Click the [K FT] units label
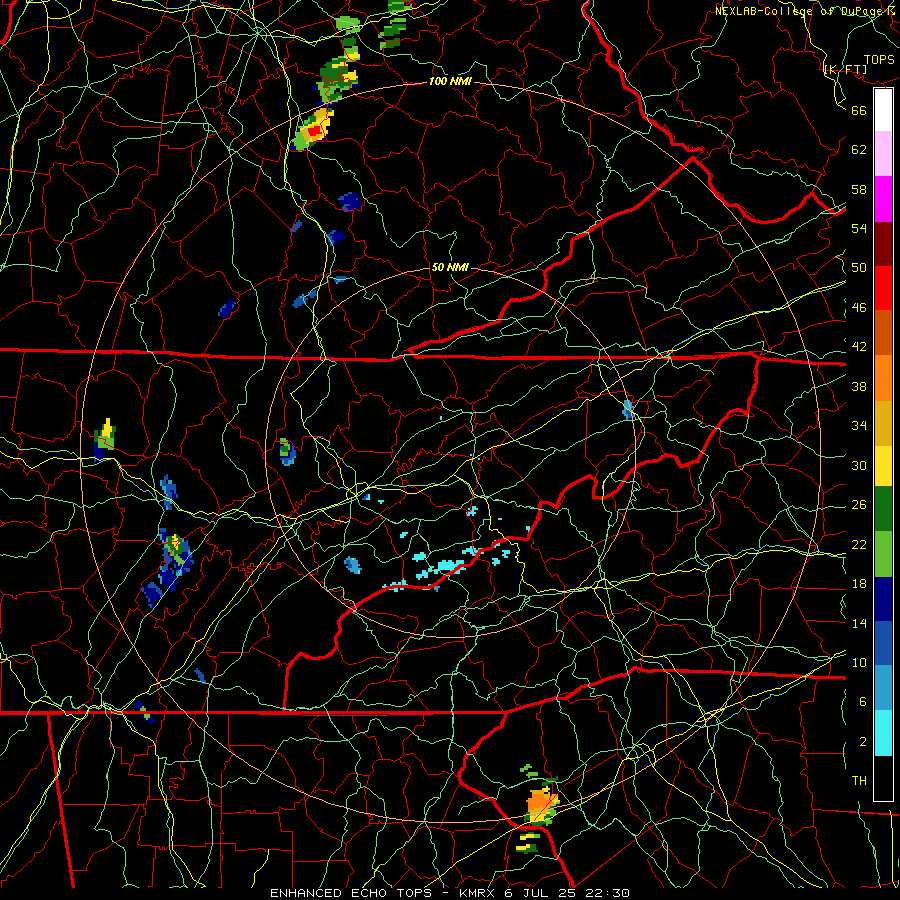This screenshot has width=900, height=900. click(x=845, y=70)
